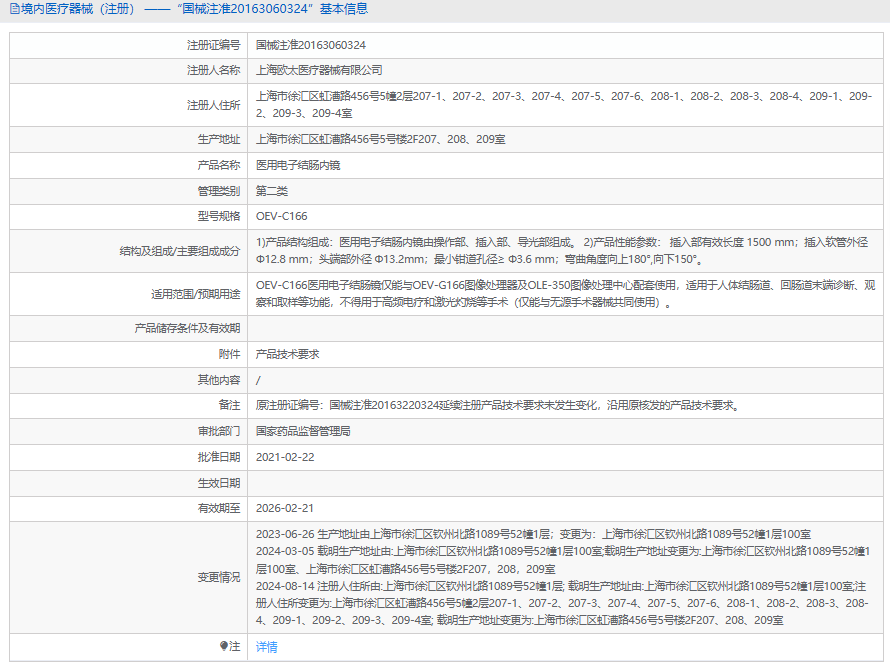890x665 pixels.
Task: Click the 变更情况 row label
Action: [219, 577]
